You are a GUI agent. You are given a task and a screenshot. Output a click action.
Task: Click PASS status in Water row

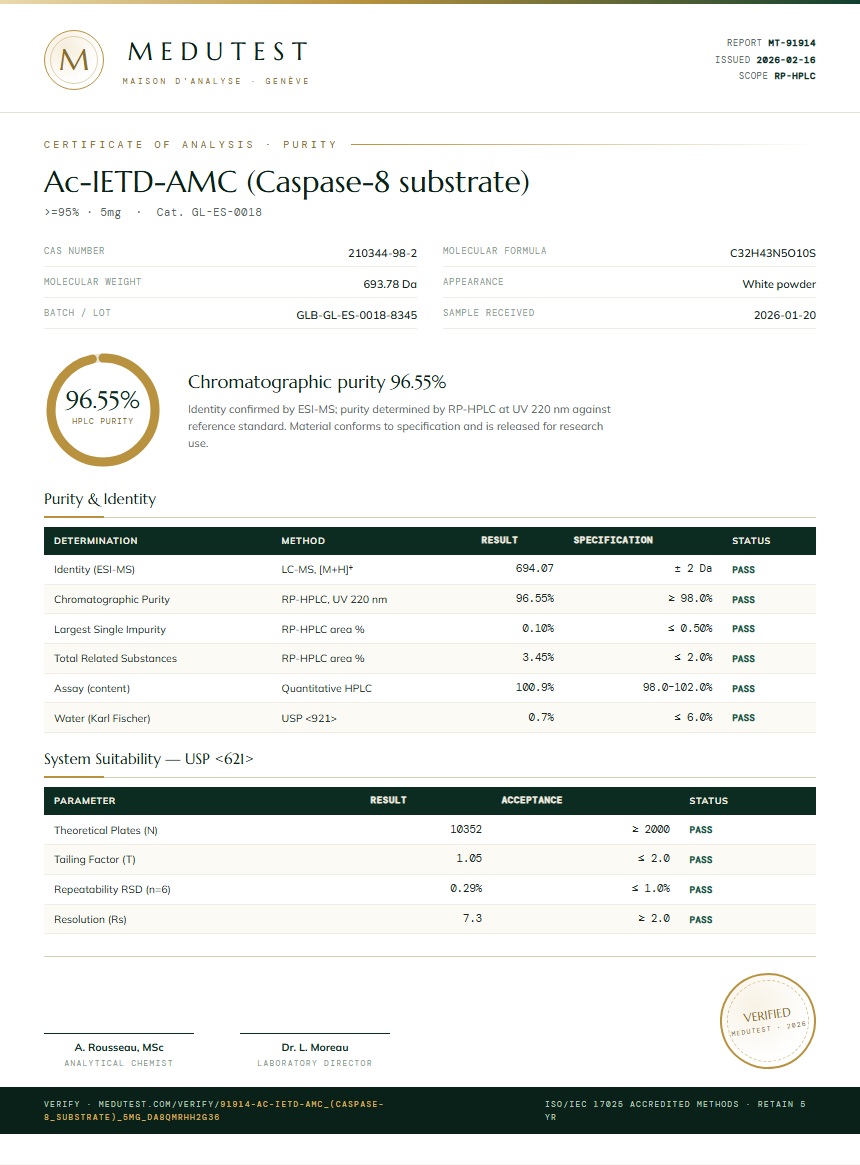point(743,718)
